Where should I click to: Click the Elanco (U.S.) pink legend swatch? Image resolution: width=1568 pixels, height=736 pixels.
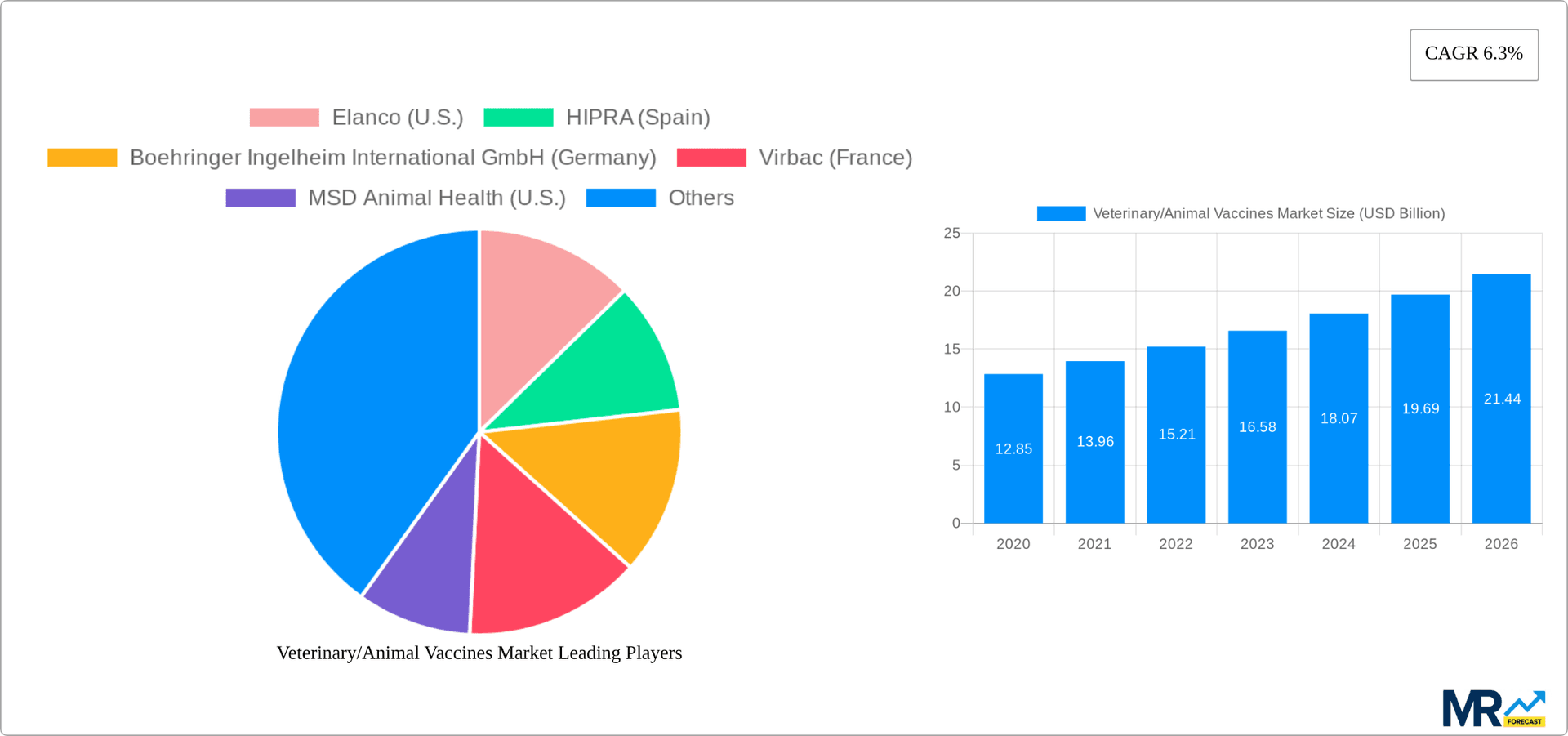(x=283, y=117)
